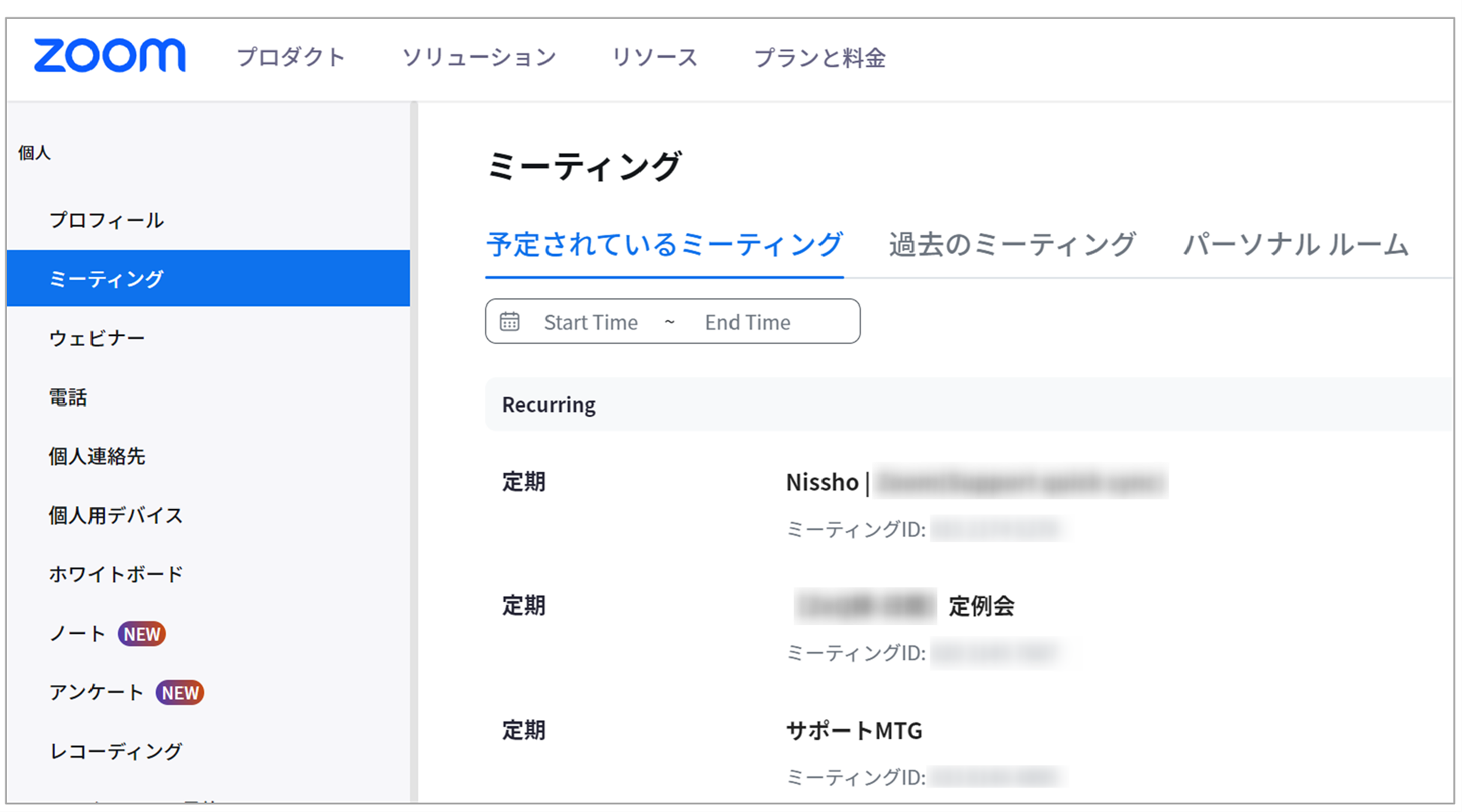This screenshot has height=812, width=1462.
Task: Open 電話 in the sidebar
Action: click(68, 397)
